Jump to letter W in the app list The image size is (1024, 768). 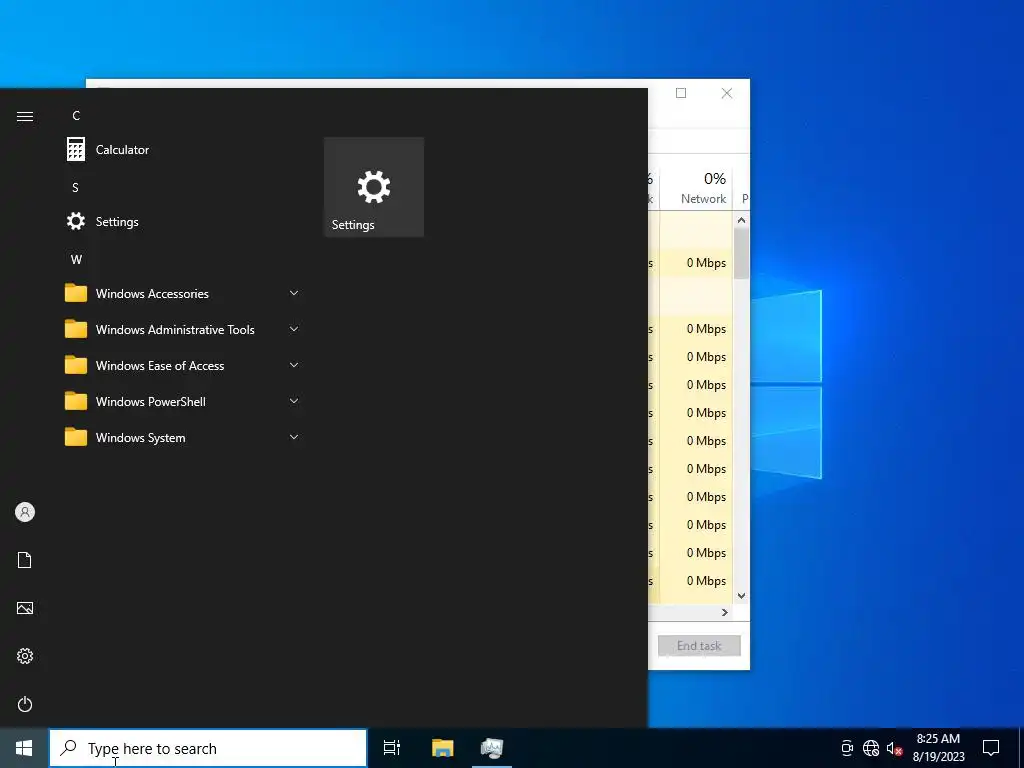76,259
